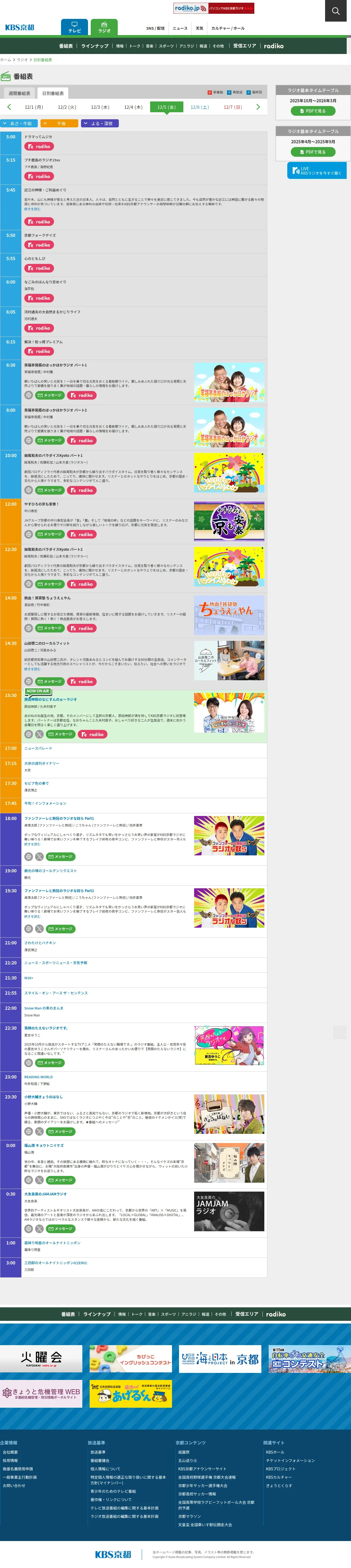Collapse the 午後 section
Image resolution: width=351 pixels, height=1568 pixels.
[x=59, y=124]
